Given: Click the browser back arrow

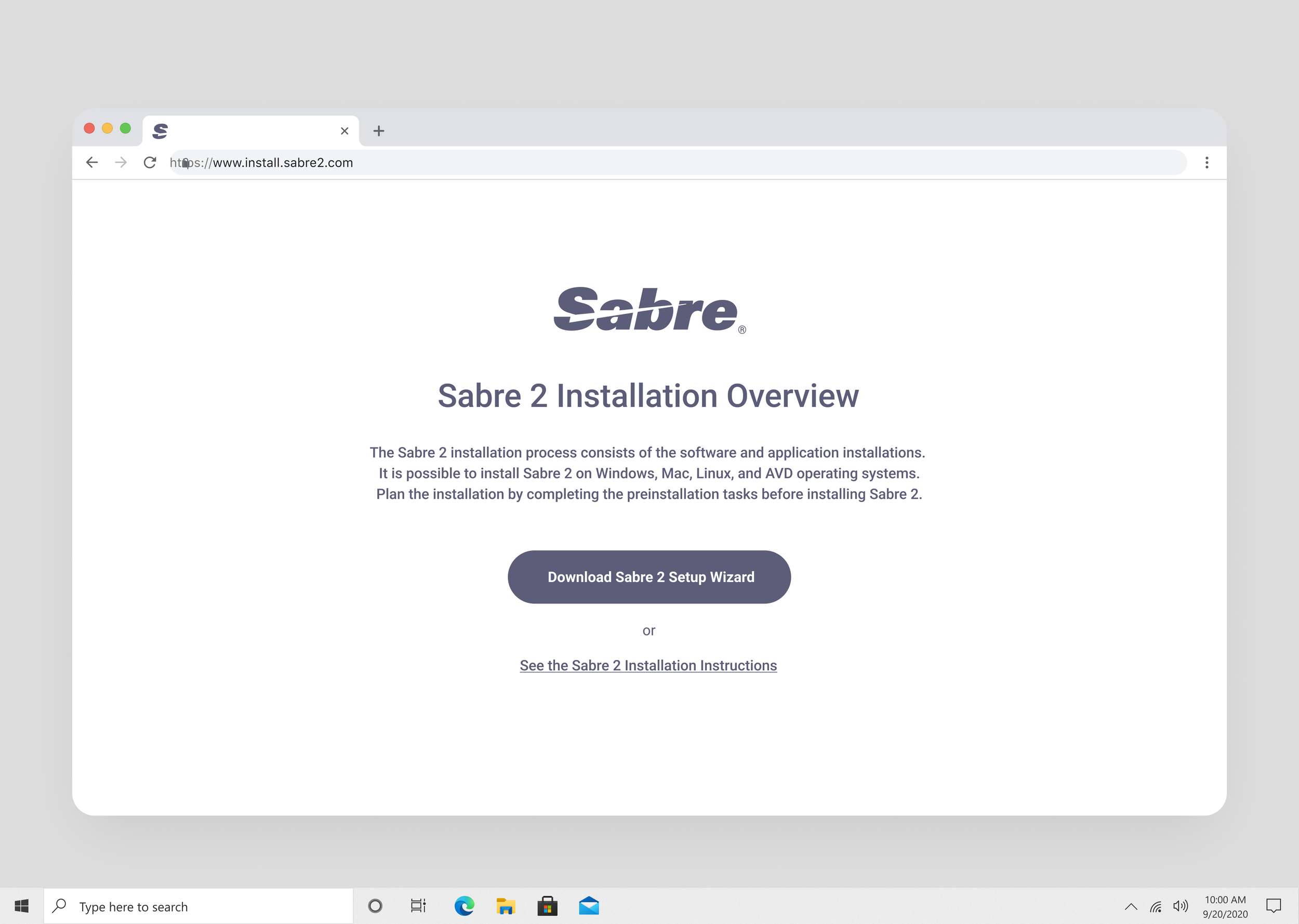Looking at the screenshot, I should click(x=91, y=163).
